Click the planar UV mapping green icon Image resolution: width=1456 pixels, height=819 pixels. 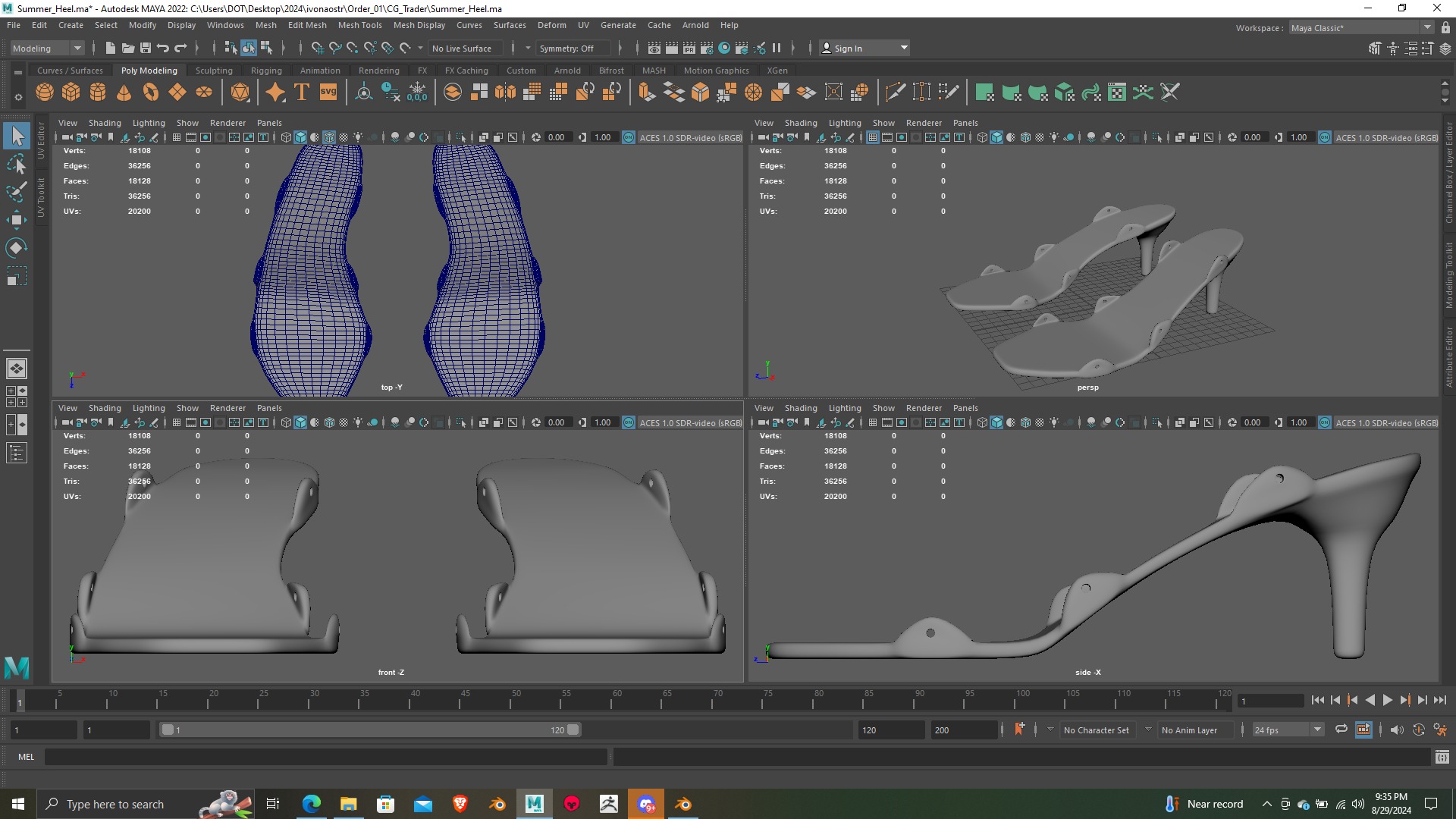(x=984, y=93)
